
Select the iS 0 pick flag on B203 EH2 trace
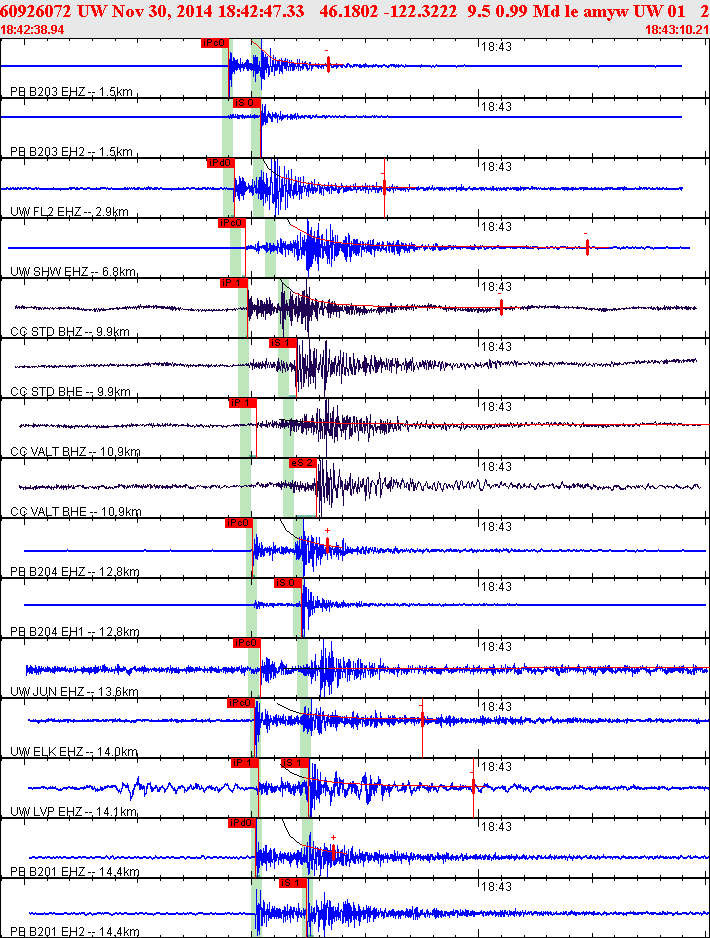246,103
